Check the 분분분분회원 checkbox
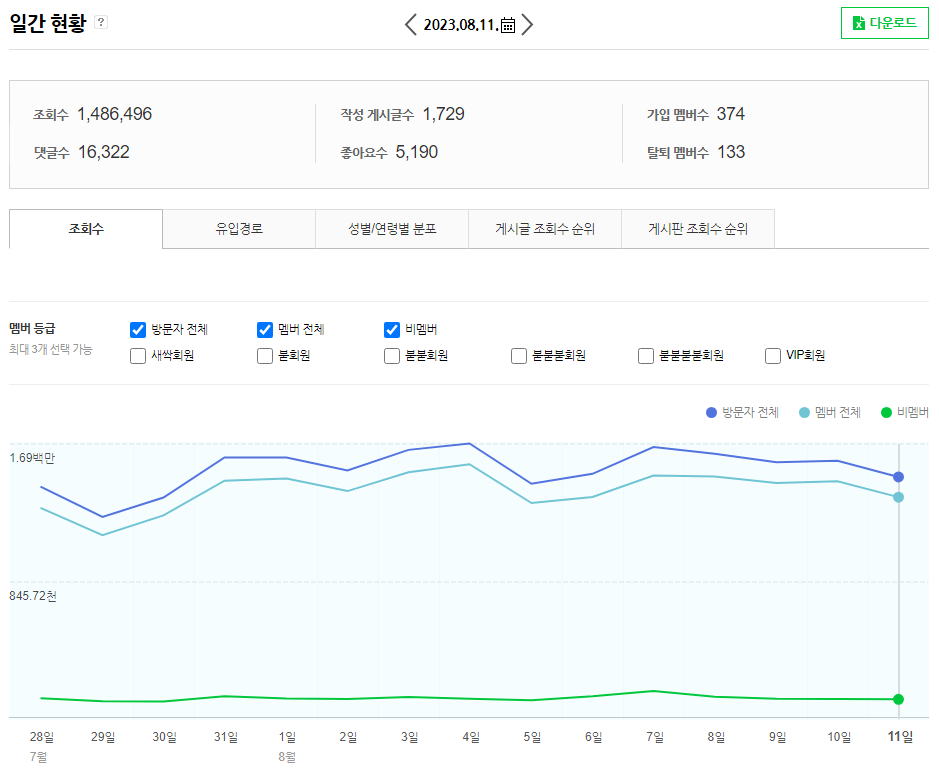Viewport: 939px width, 779px height. click(x=646, y=356)
